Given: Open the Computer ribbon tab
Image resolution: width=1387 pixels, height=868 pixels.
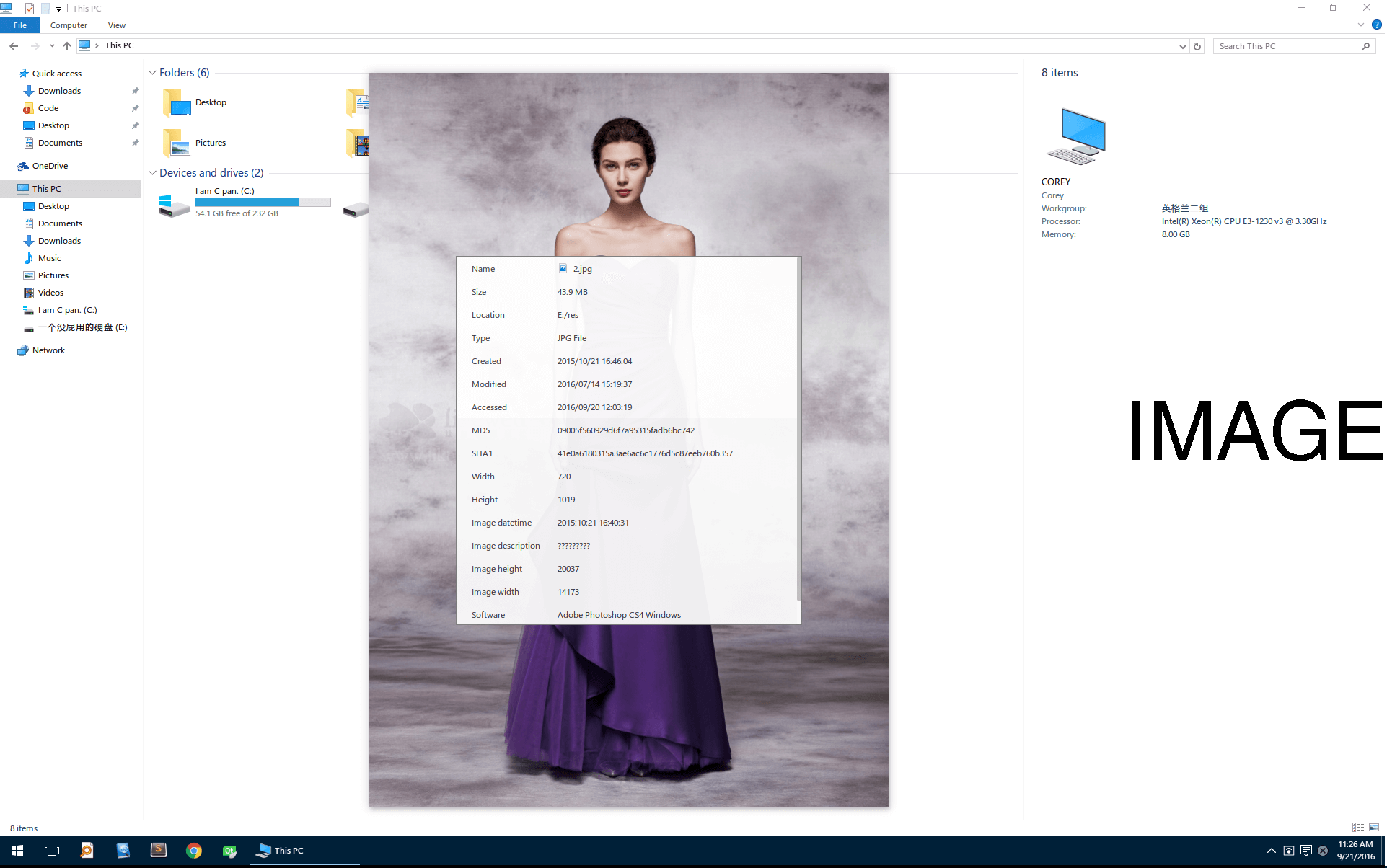Looking at the screenshot, I should [x=69, y=25].
